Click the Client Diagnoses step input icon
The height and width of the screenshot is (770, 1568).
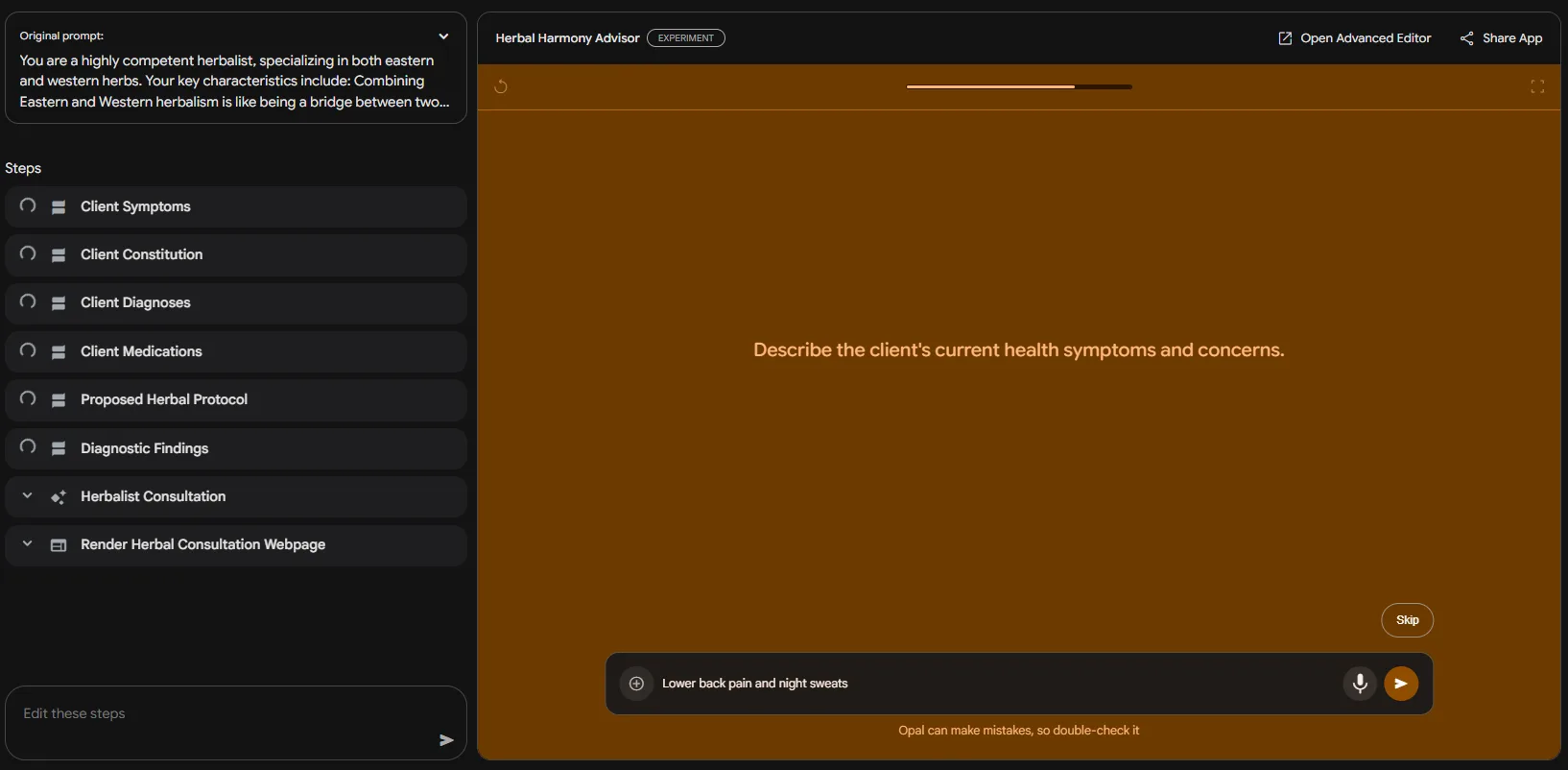pos(59,303)
